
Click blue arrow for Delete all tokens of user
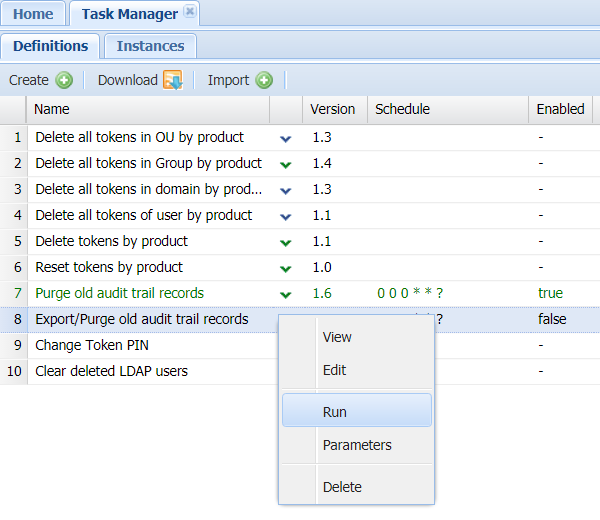click(286, 216)
